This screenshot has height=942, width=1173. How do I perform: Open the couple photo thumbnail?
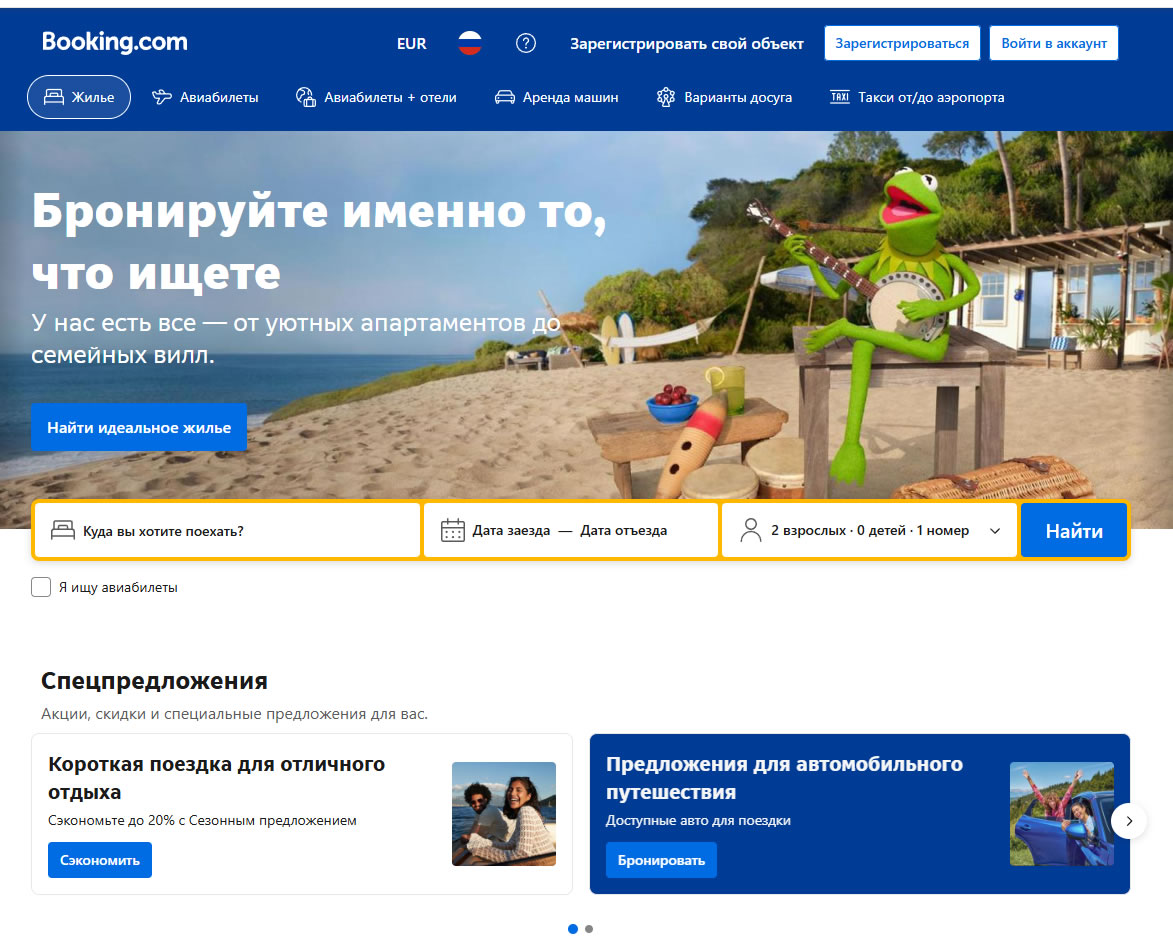(x=503, y=813)
